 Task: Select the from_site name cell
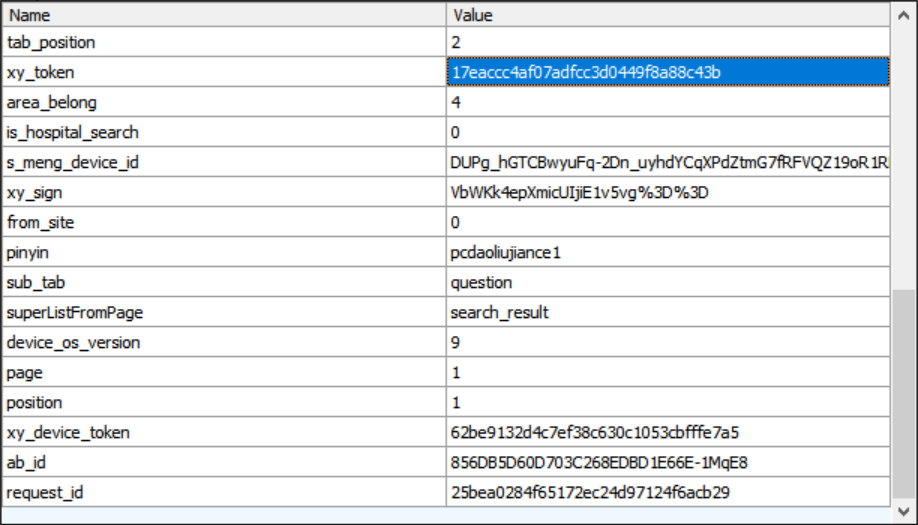tap(224, 222)
